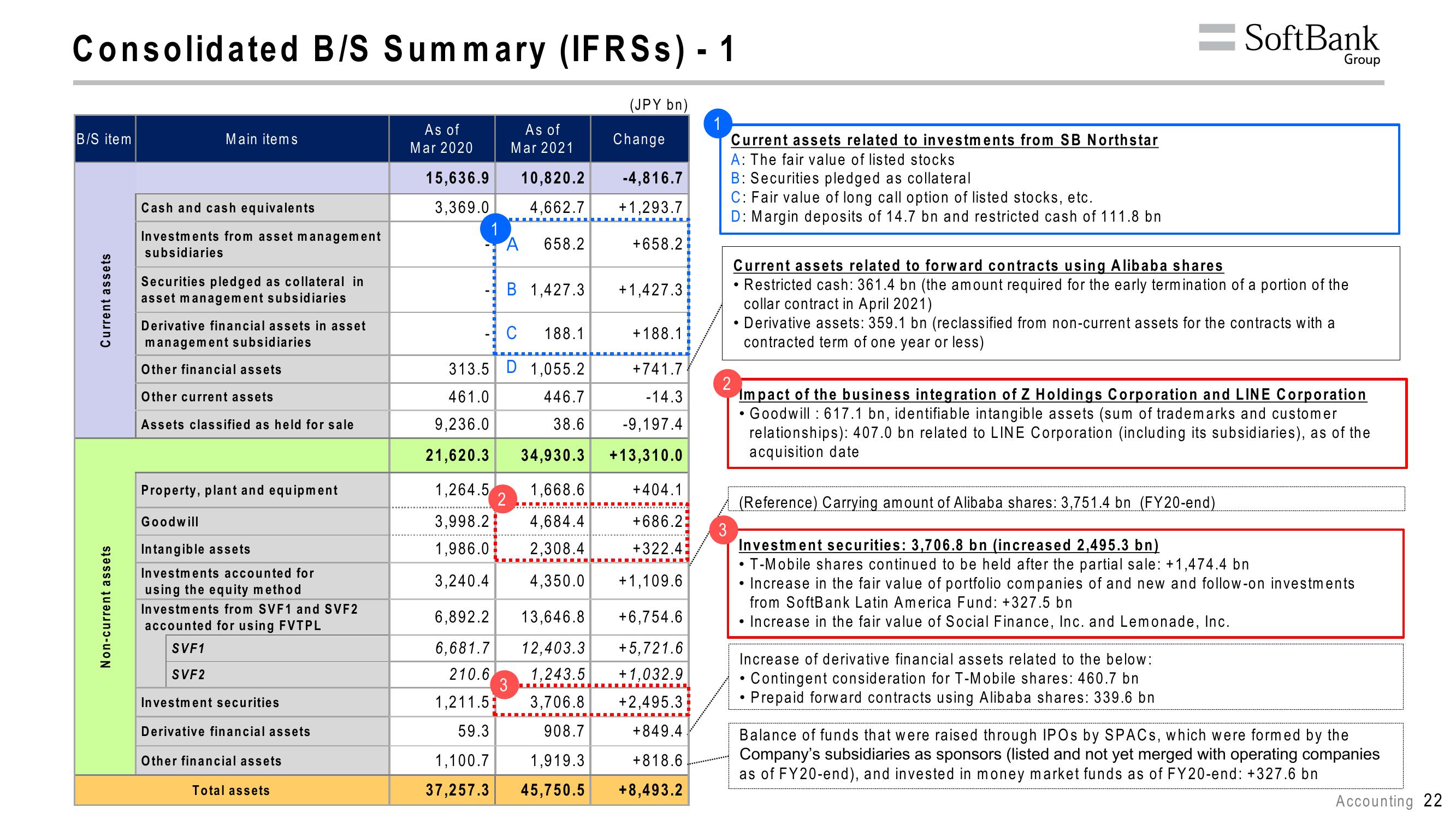Click 'Assets classified as held for sale' label
Viewport: 1456px width, 819px height.
coord(247,424)
